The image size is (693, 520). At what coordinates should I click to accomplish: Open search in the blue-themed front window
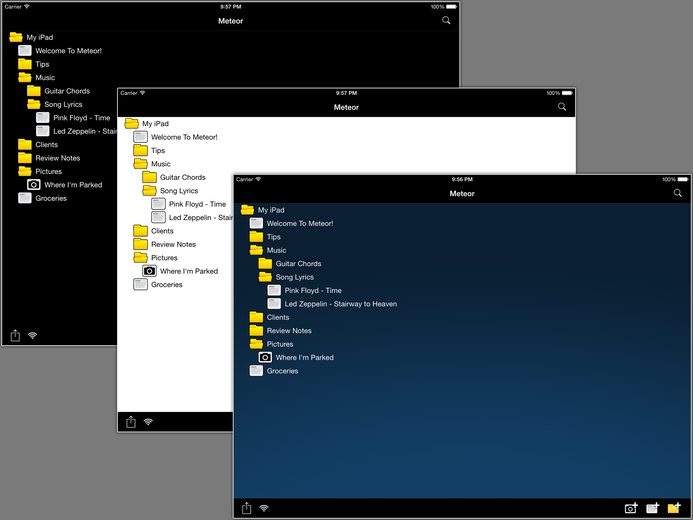677,193
